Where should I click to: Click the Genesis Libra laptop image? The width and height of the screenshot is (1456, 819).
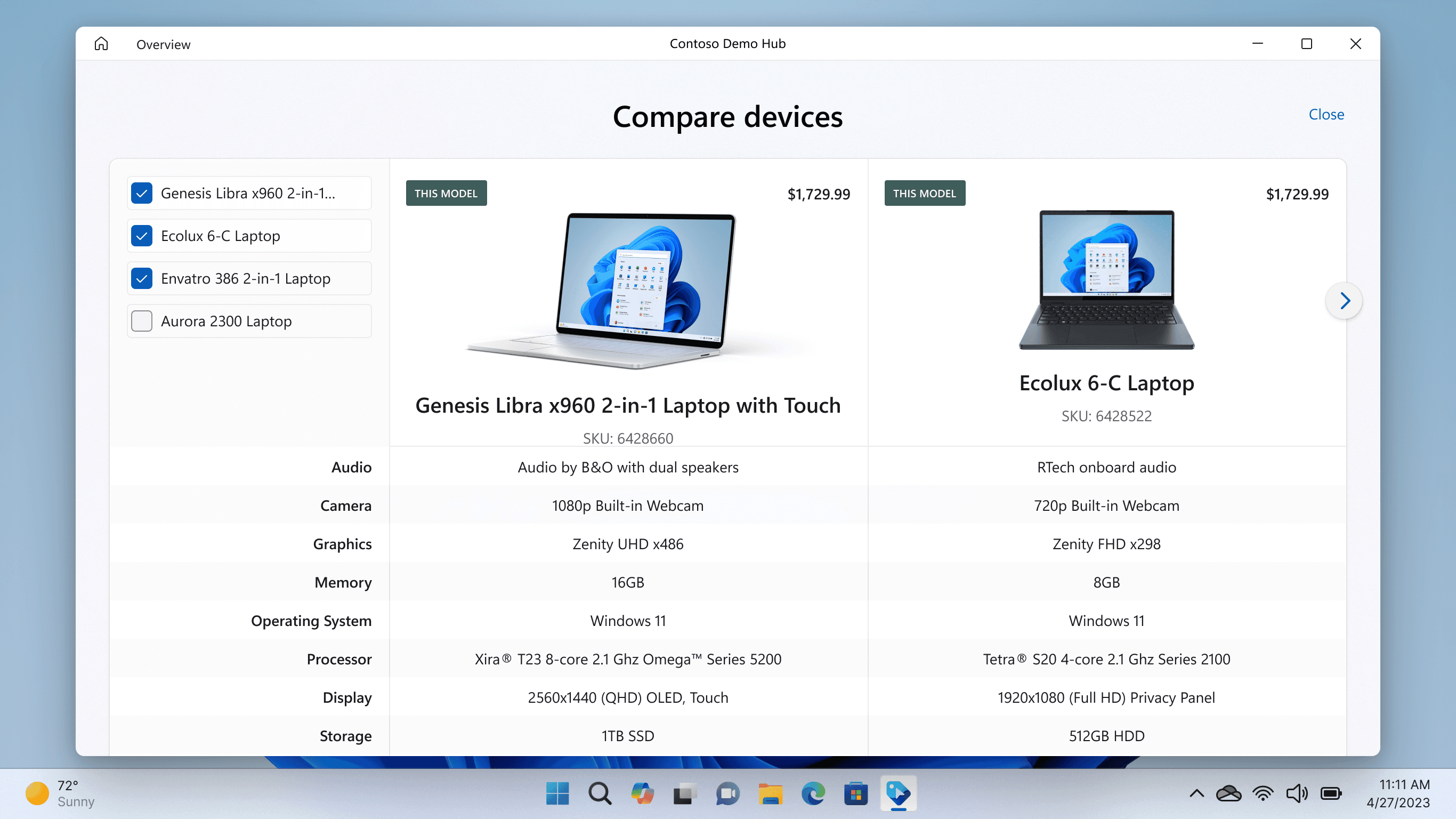pyautogui.click(x=627, y=290)
